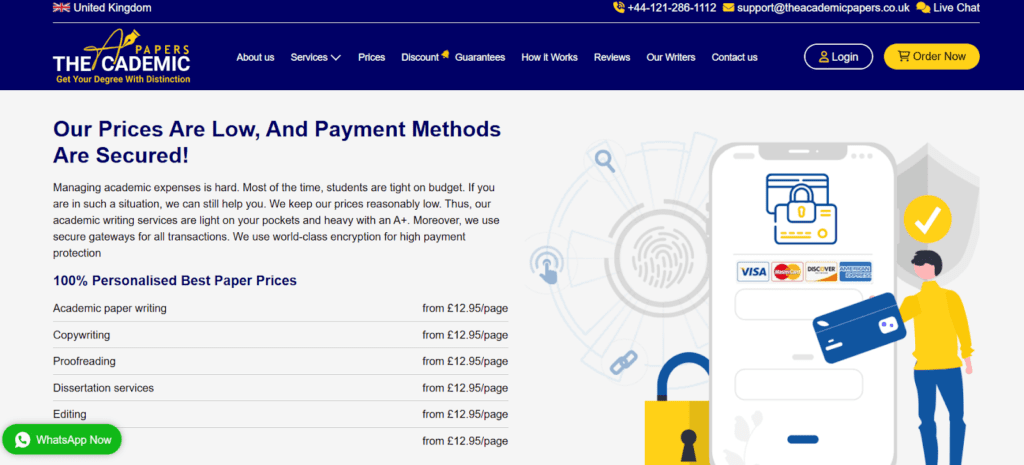Click the WhatsApp Now button
This screenshot has height=465, width=1024.
pyautogui.click(x=62, y=440)
